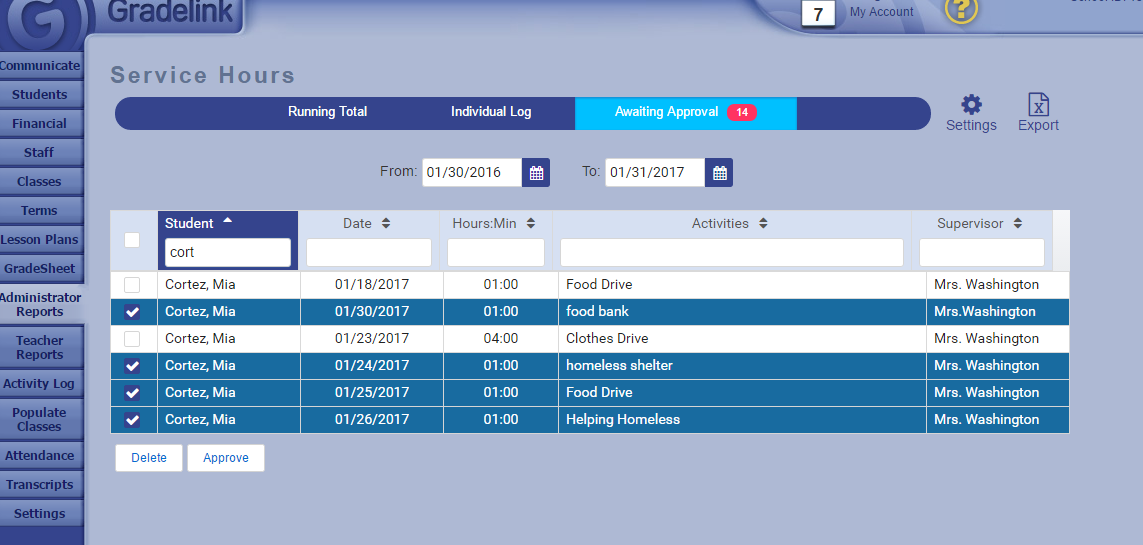Uncheck the food bank row checkbox
The height and width of the screenshot is (545, 1143).
point(132,312)
